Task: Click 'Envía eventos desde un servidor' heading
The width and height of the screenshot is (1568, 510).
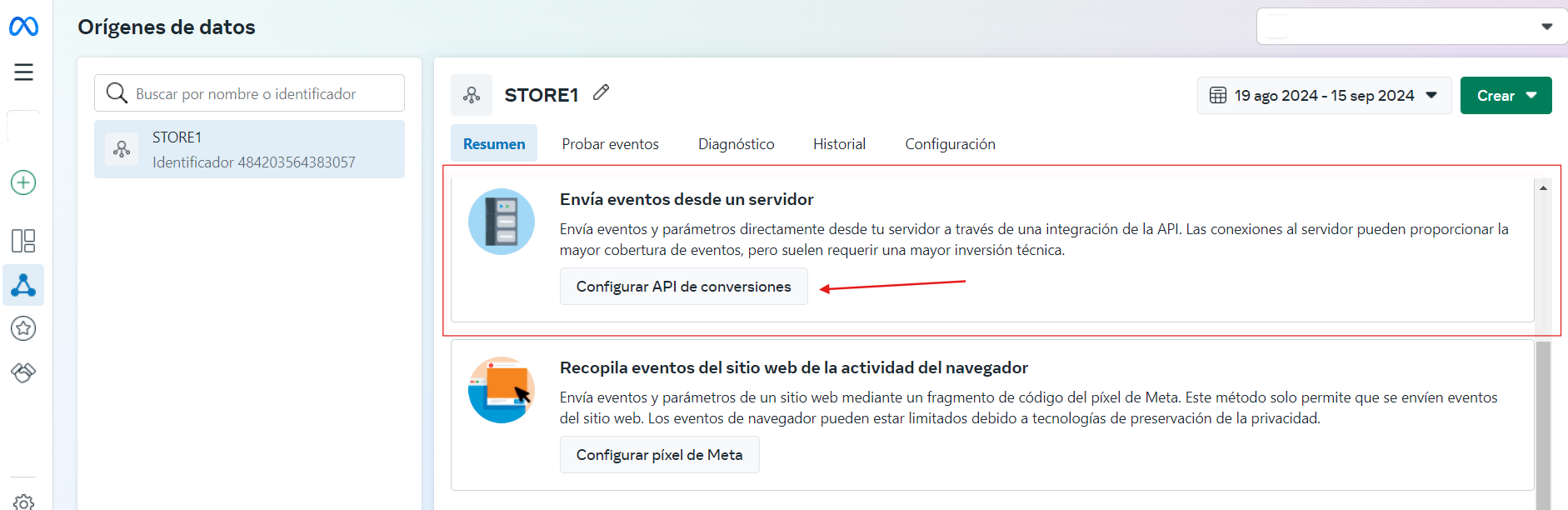Action: pyautogui.click(x=687, y=199)
